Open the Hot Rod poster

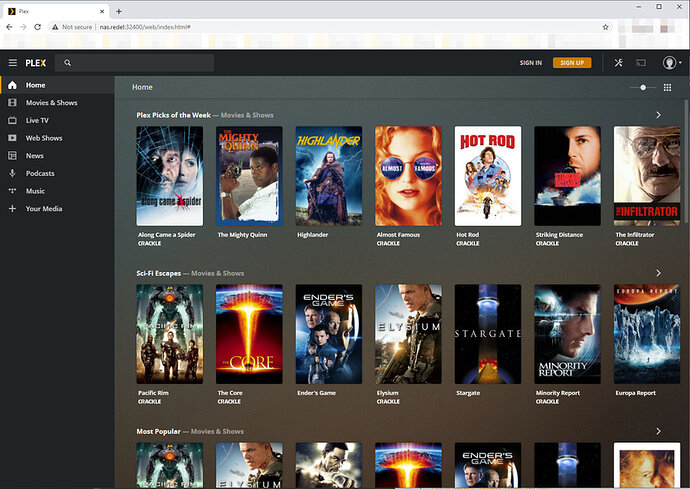point(488,176)
